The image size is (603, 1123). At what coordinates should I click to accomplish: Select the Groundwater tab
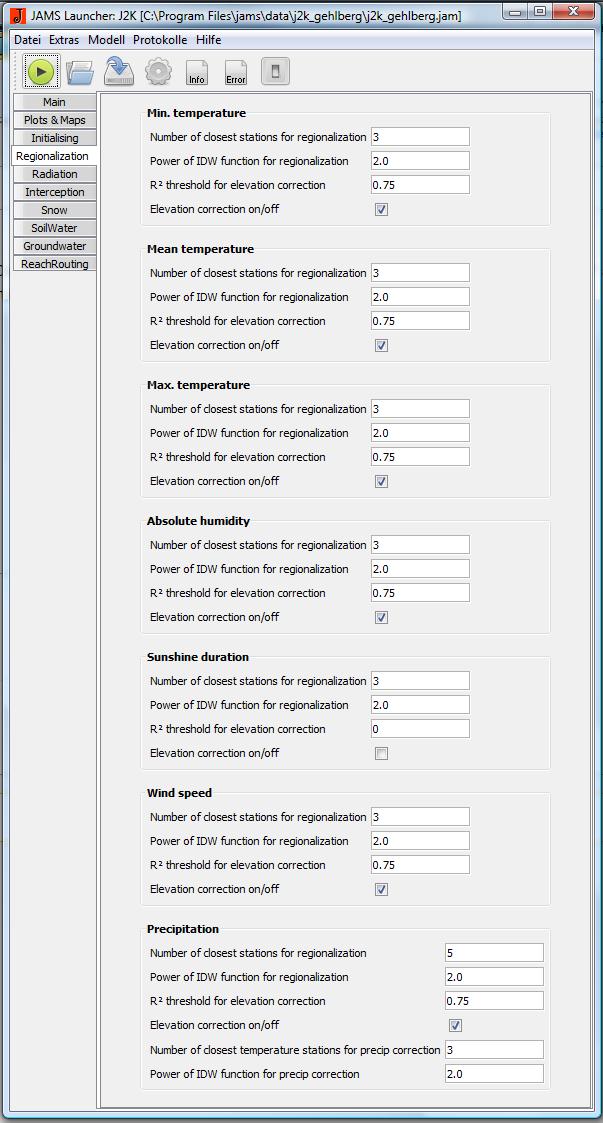point(54,246)
